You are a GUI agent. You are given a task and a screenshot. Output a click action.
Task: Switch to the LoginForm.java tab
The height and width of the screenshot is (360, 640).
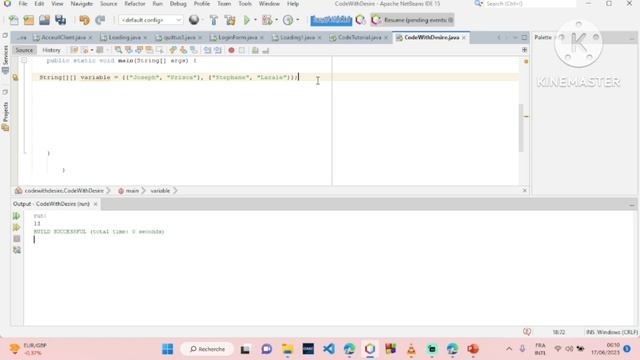point(237,38)
